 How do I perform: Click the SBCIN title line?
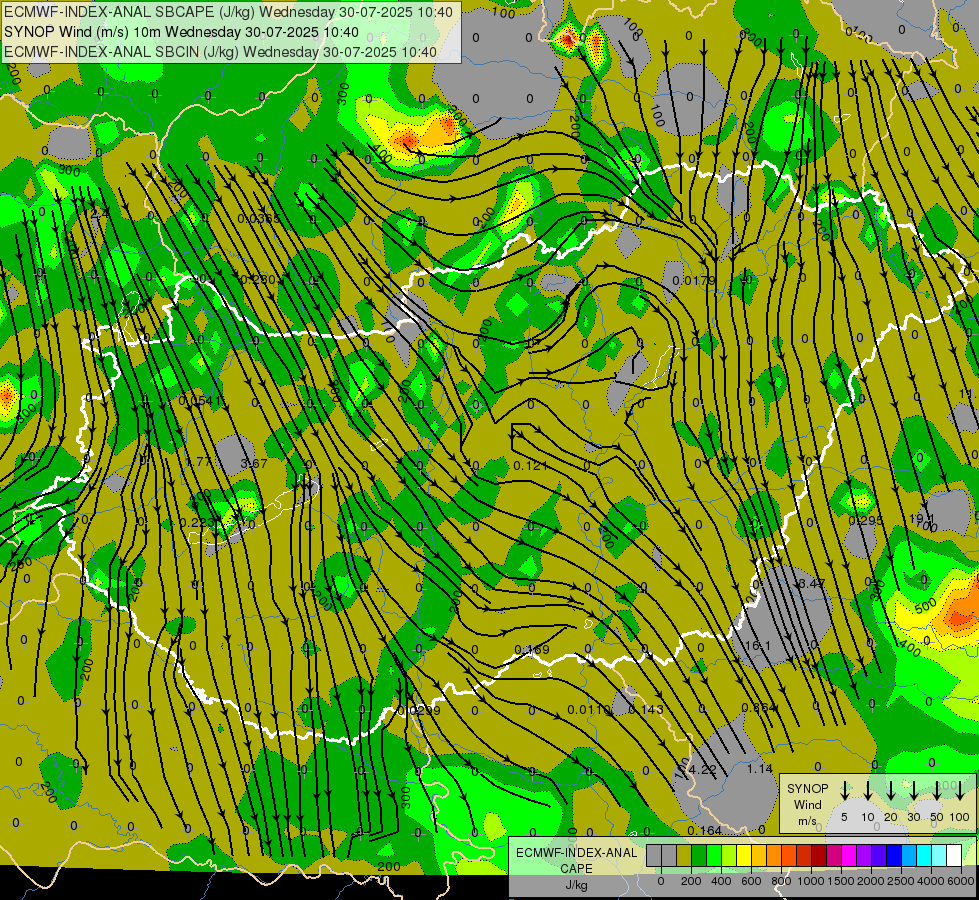(220, 52)
